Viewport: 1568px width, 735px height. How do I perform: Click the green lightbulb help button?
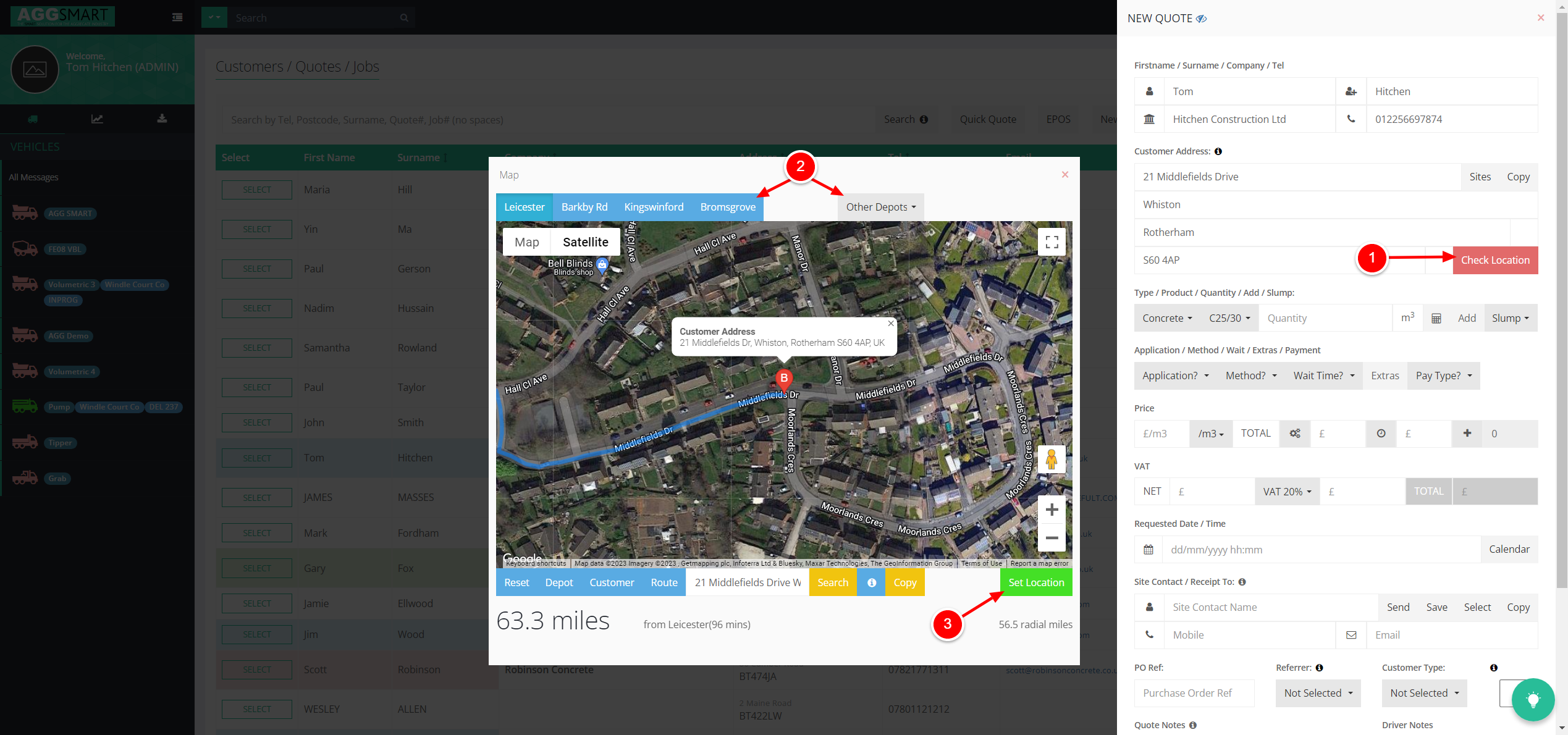pos(1533,699)
